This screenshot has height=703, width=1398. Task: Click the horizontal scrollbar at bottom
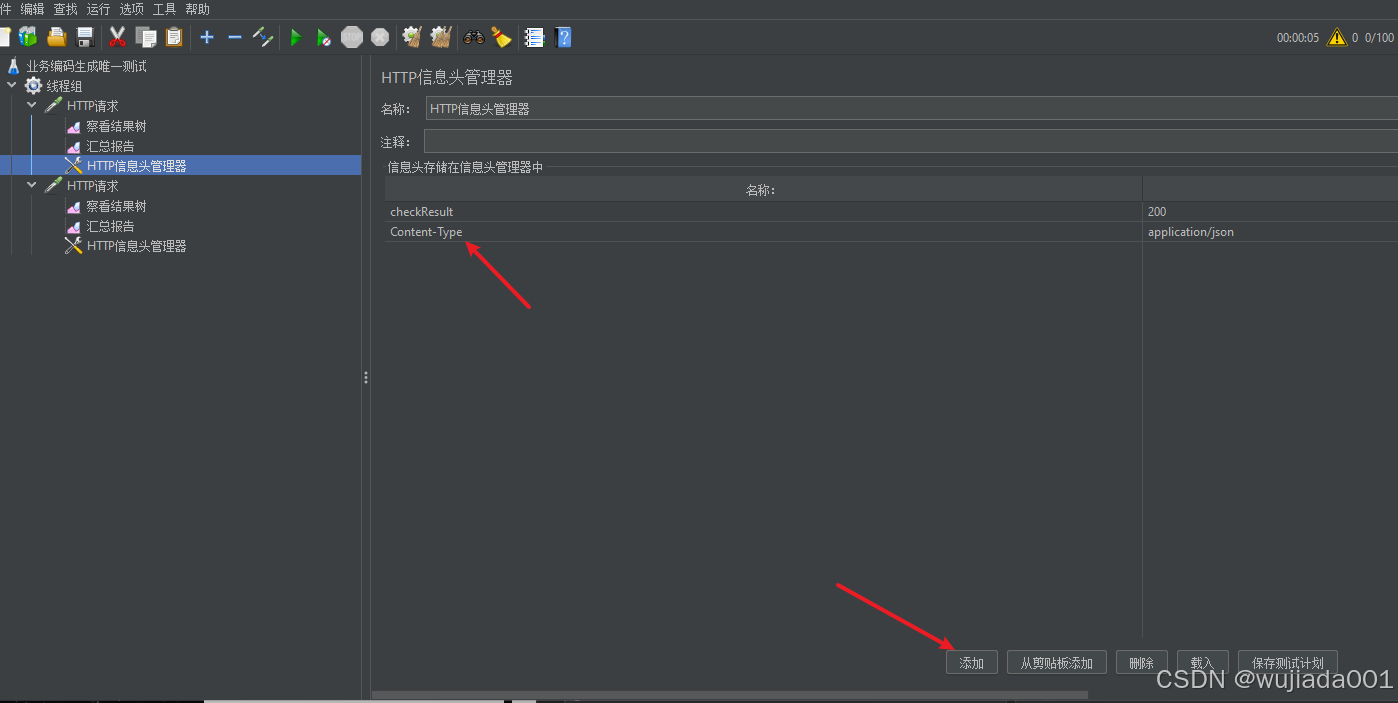click(730, 694)
